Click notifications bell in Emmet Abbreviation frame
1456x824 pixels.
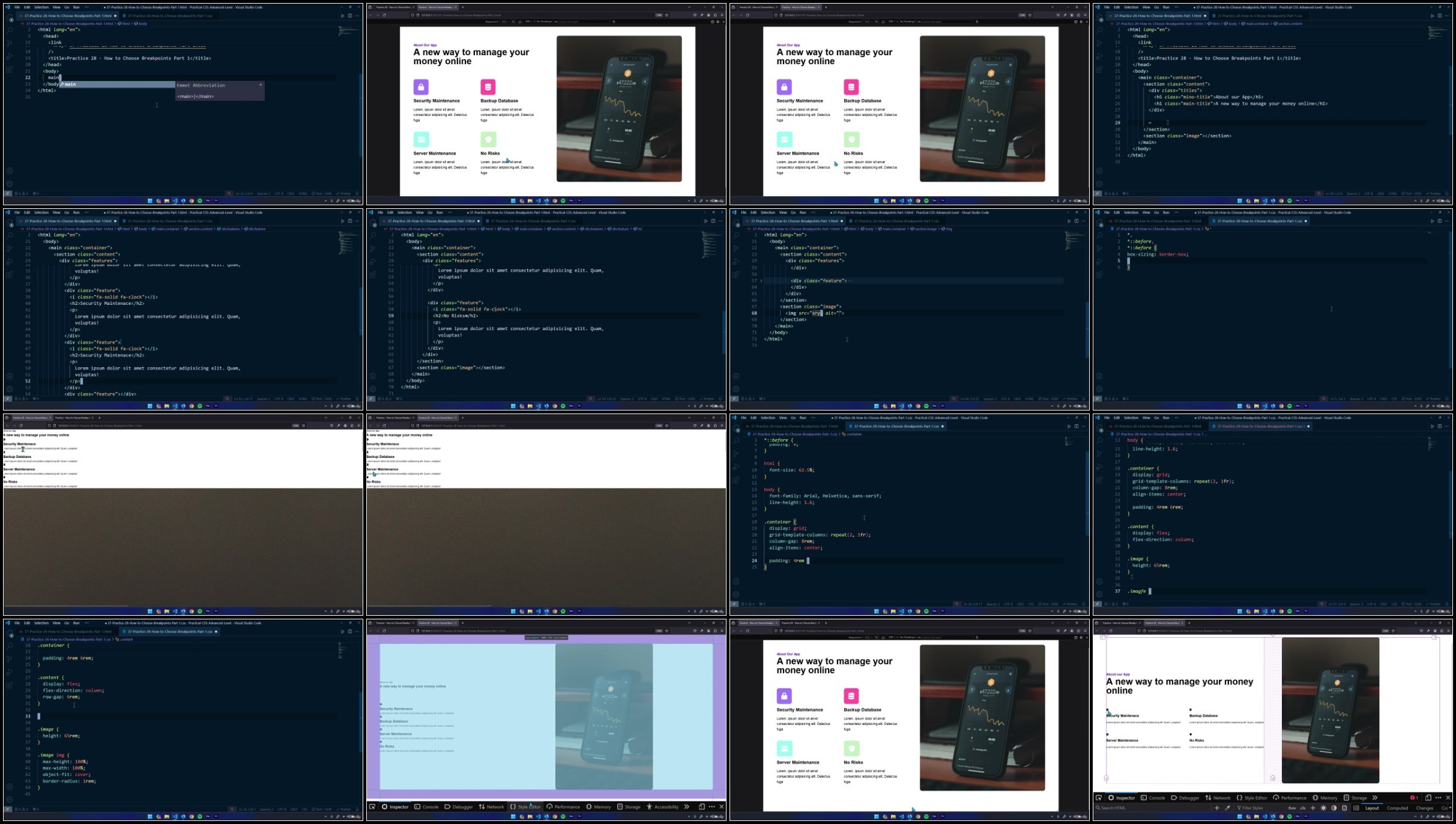(358, 194)
